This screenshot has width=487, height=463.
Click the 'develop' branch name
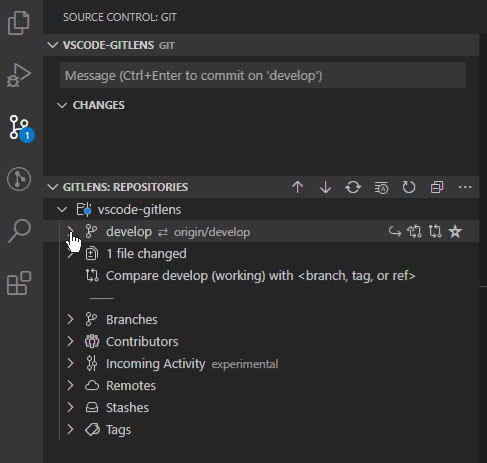tap(129, 232)
